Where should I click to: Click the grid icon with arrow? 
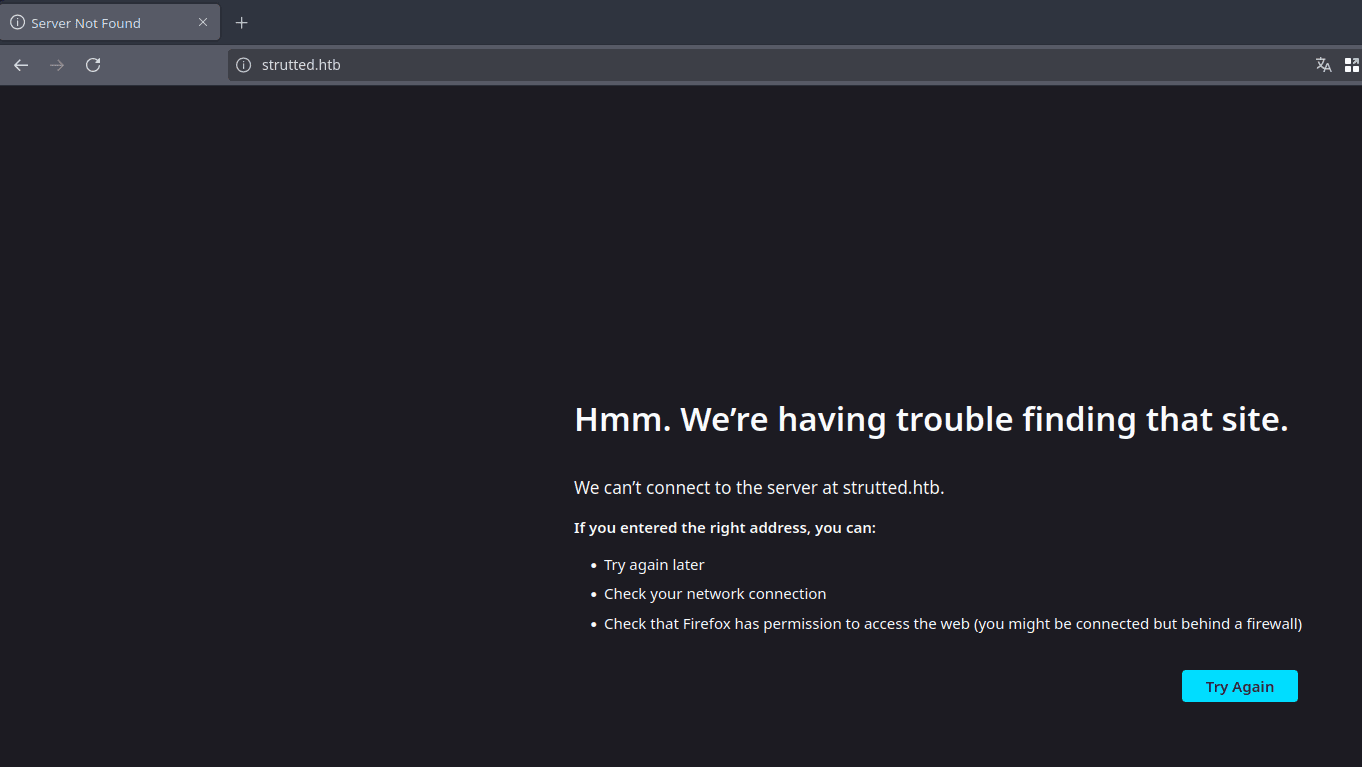(1351, 65)
